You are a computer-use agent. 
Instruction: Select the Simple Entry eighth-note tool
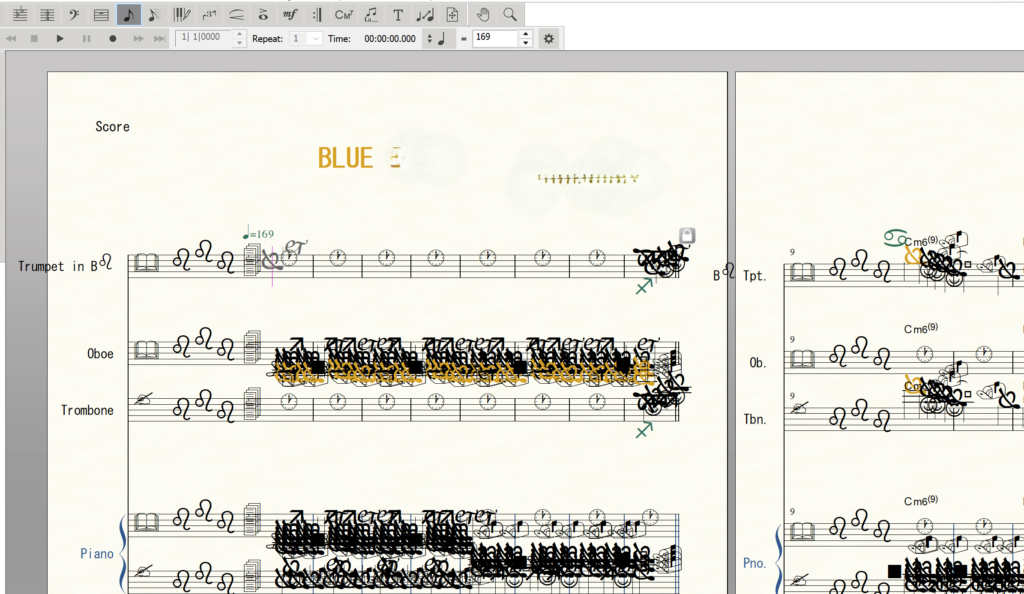tap(129, 14)
